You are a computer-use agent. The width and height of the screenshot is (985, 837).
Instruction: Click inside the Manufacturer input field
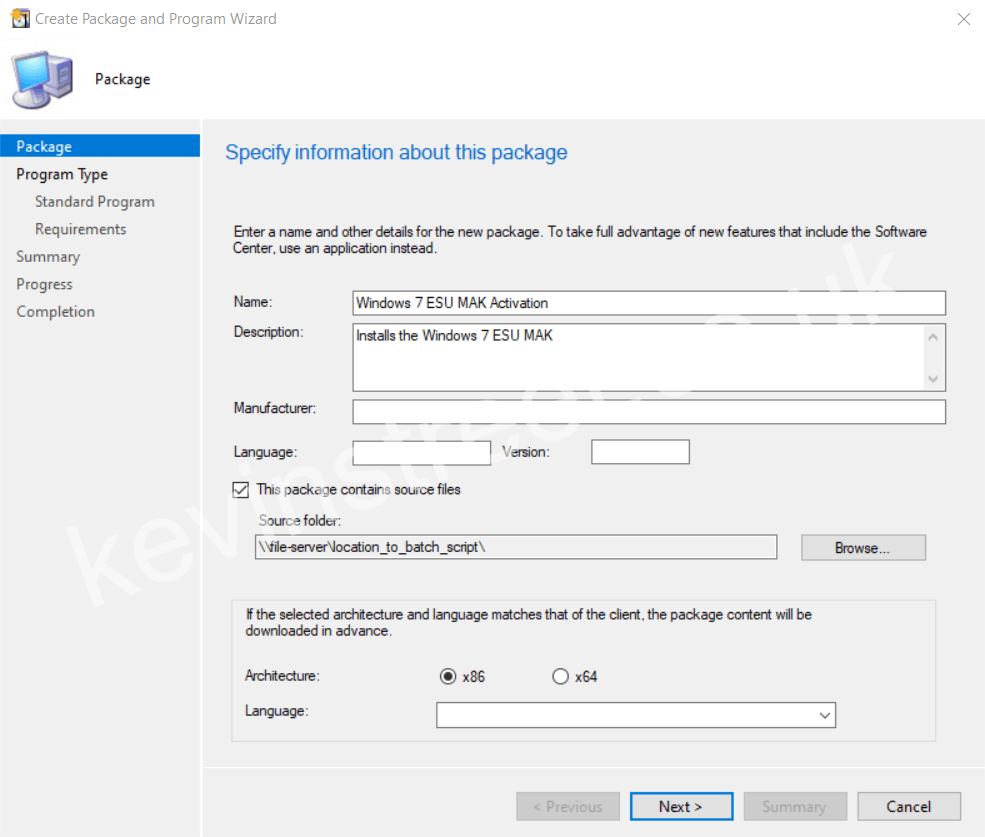tap(648, 411)
